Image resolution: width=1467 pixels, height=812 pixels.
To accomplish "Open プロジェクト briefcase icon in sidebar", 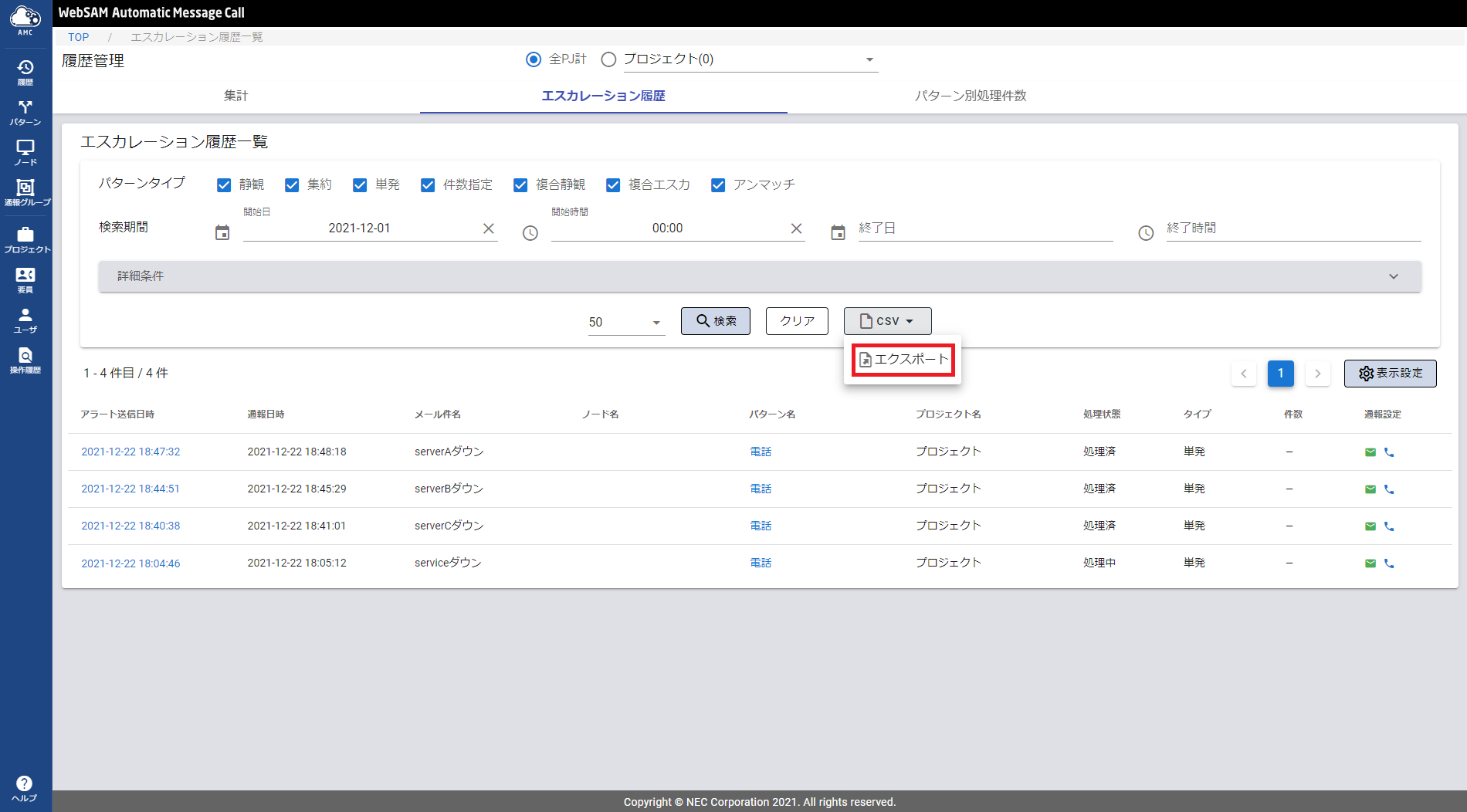I will pos(25,239).
